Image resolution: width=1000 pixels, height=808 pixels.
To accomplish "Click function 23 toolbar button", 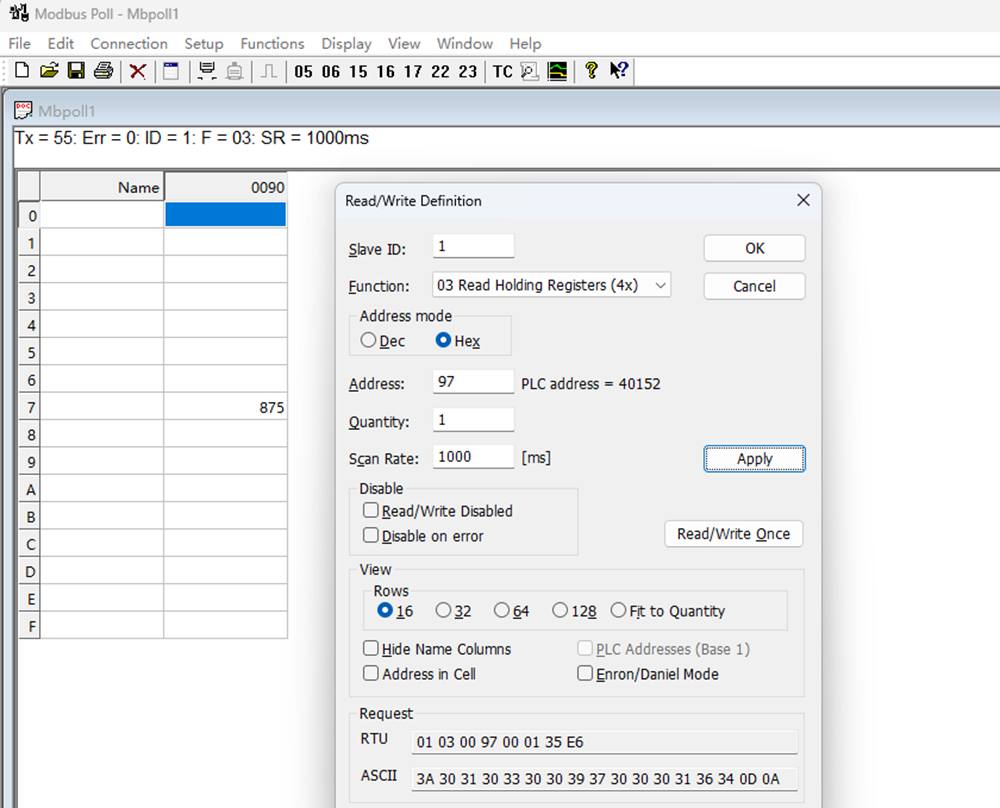I will tap(467, 71).
